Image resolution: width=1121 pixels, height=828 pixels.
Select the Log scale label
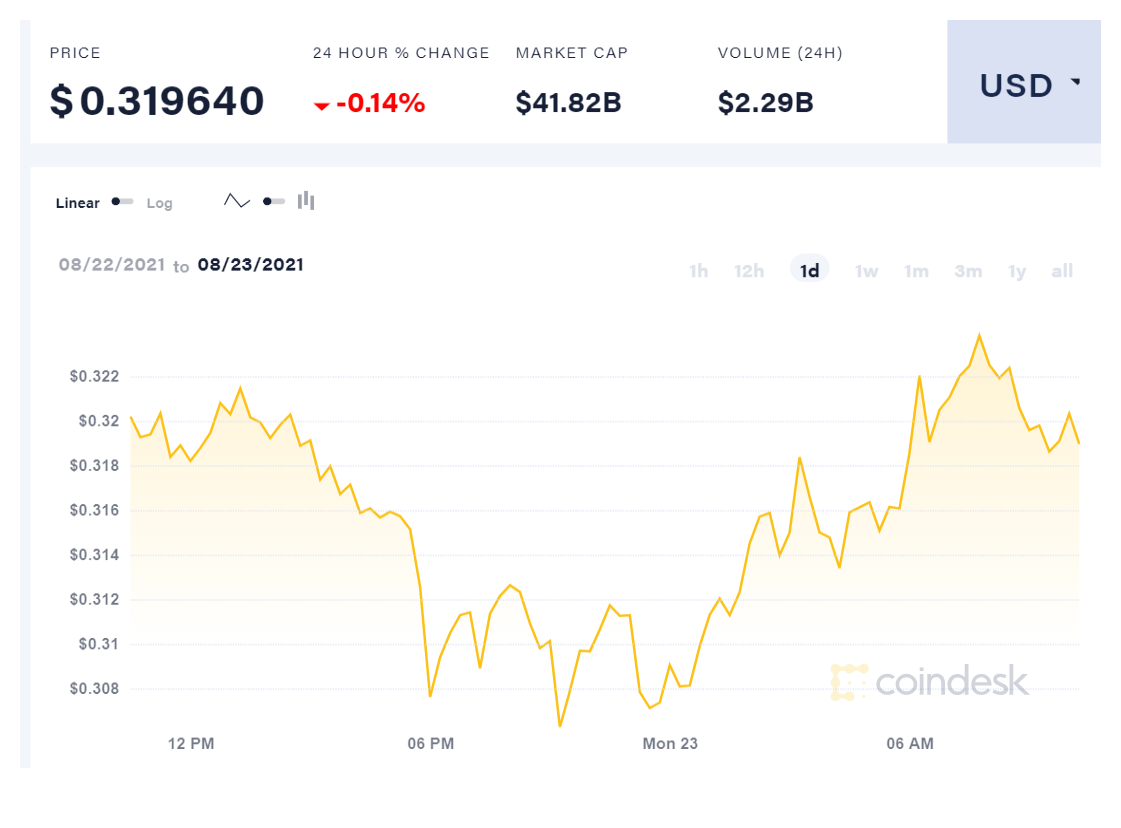(x=160, y=203)
